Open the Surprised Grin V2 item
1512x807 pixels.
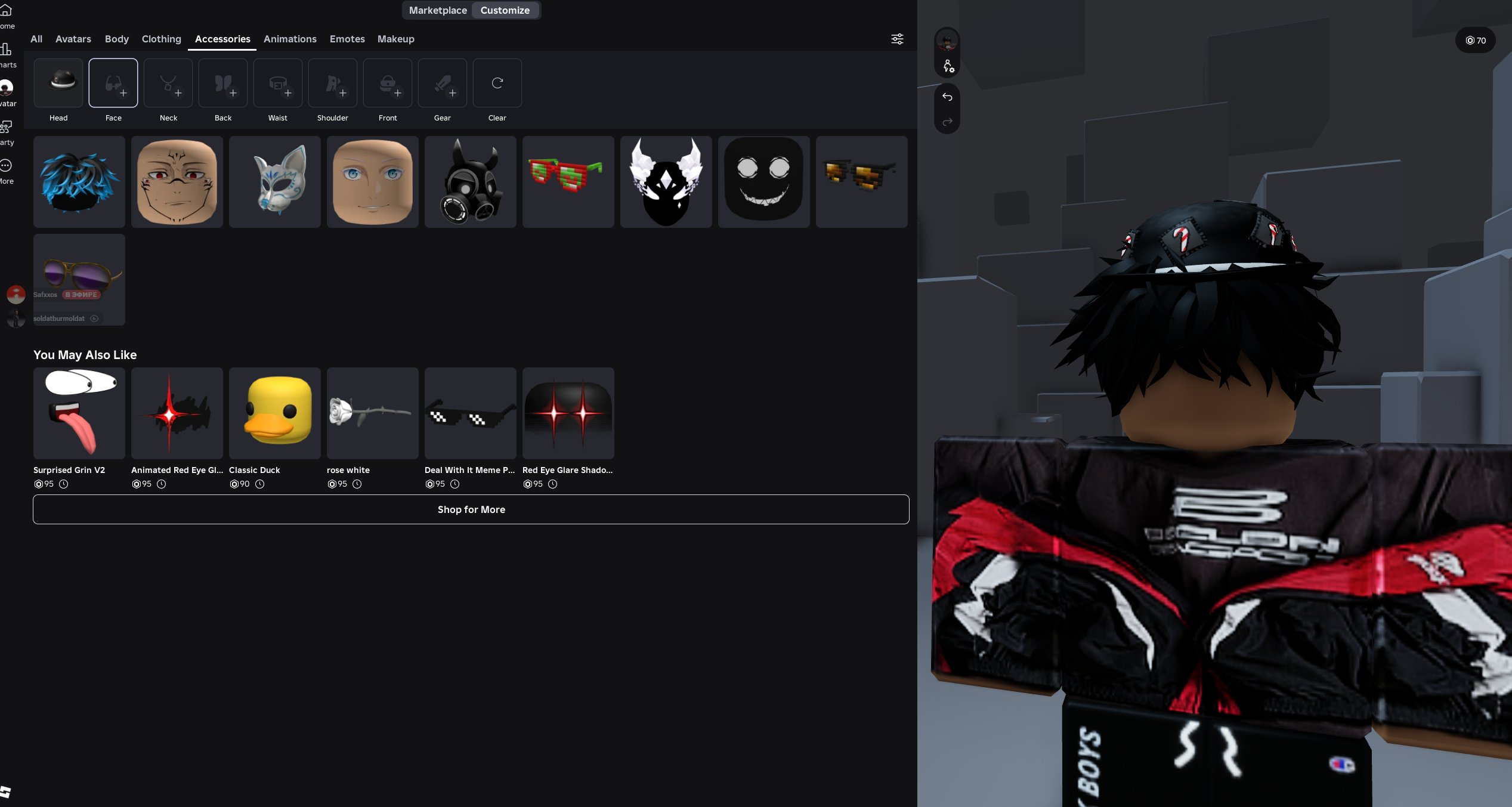coord(79,413)
